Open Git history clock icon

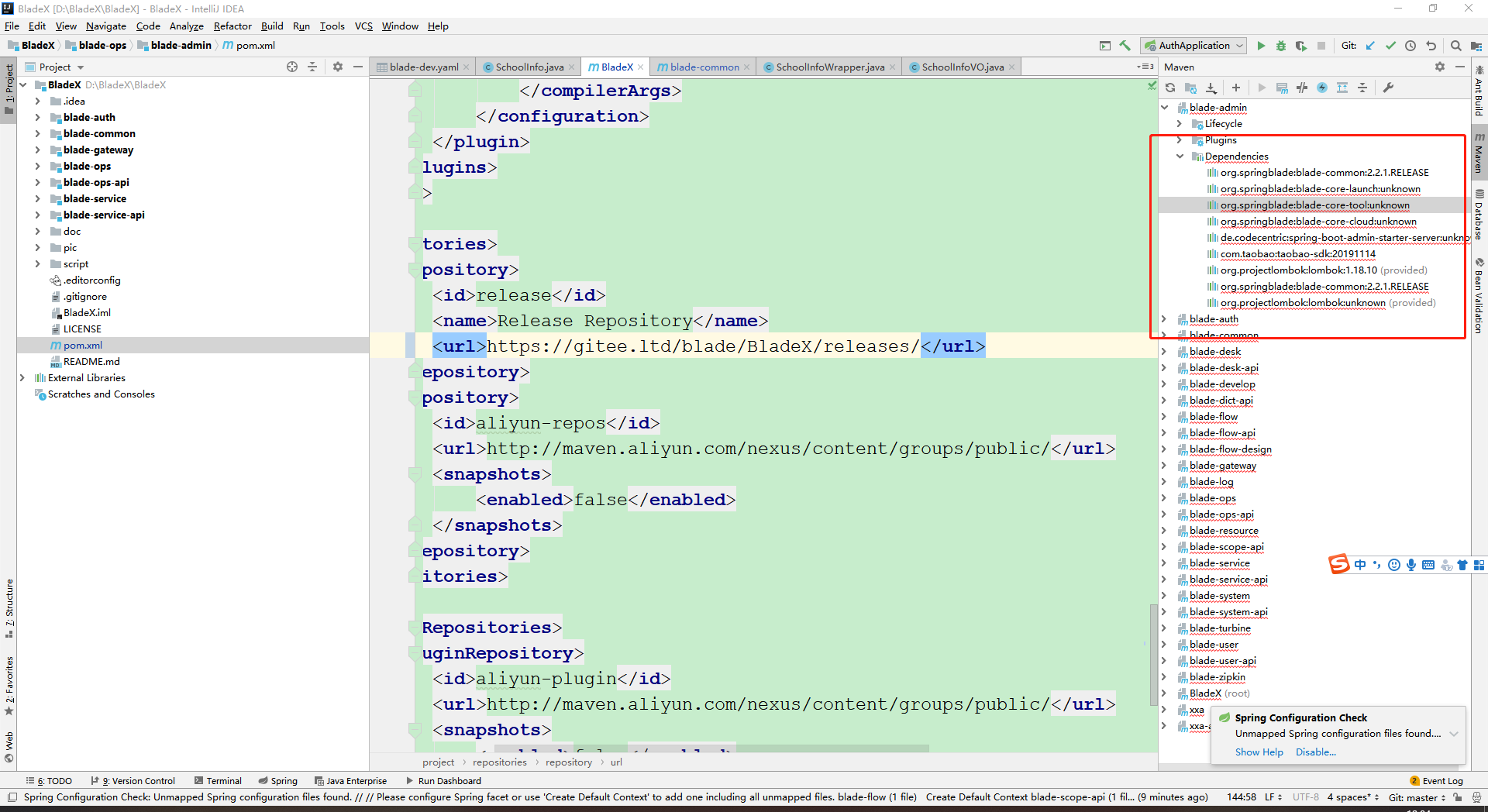[x=1410, y=46]
